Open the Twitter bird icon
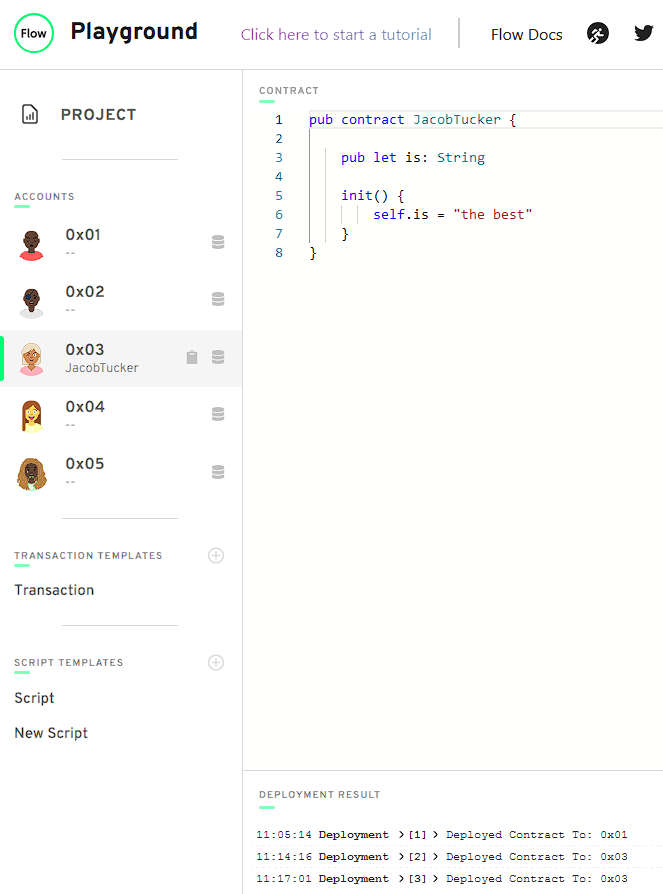The image size is (663, 894). (644, 33)
